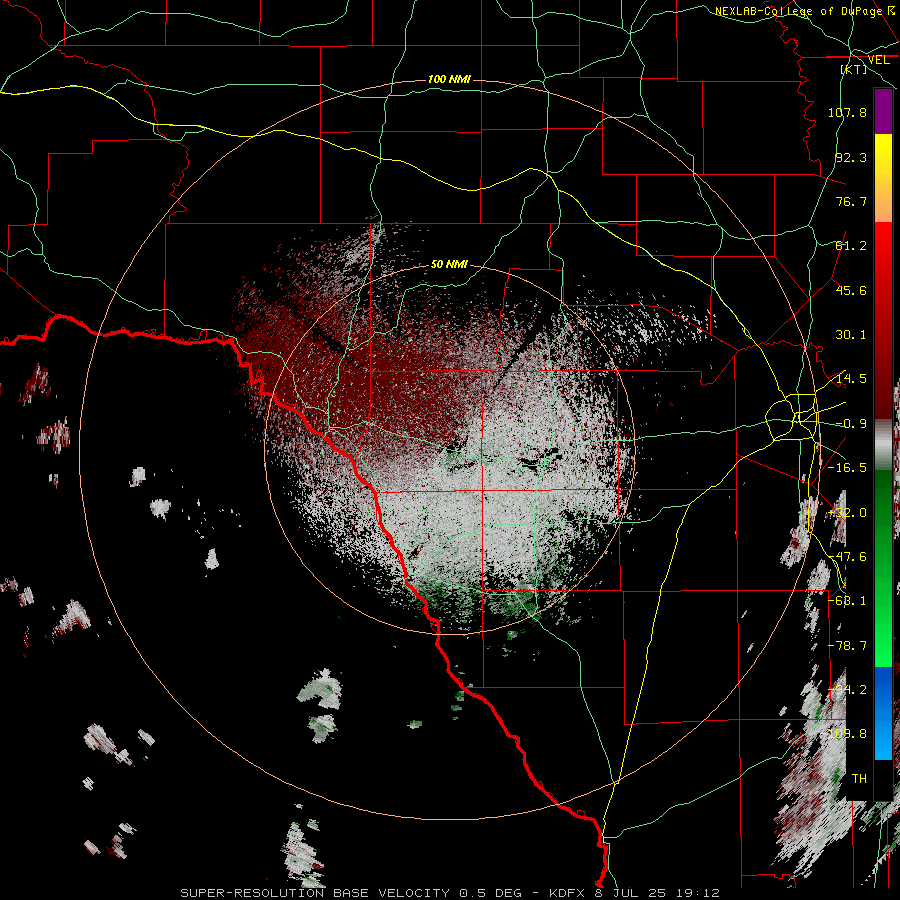Select the 61.2 legend value

(851, 246)
